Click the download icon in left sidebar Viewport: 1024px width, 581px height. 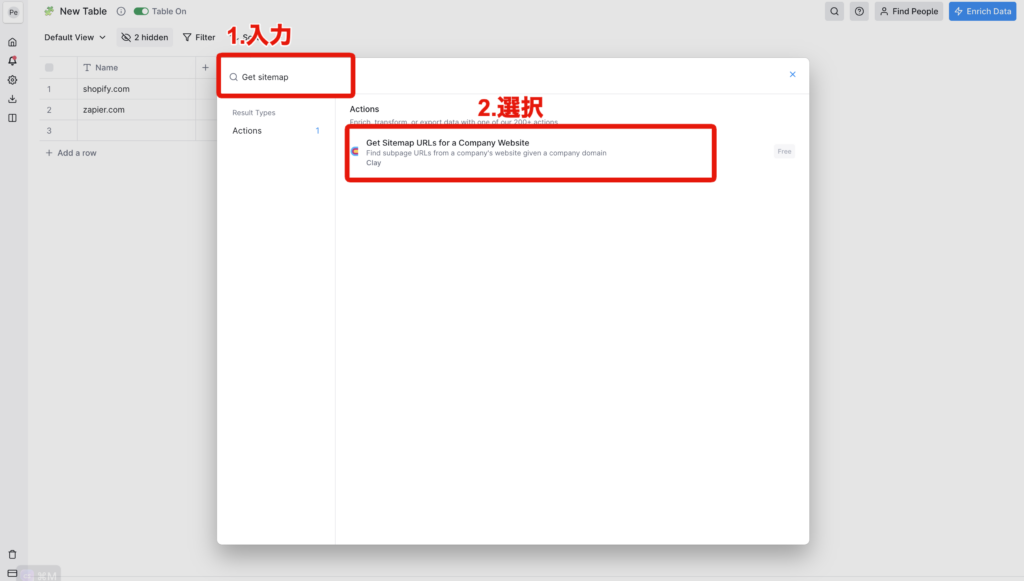[x=12, y=99]
